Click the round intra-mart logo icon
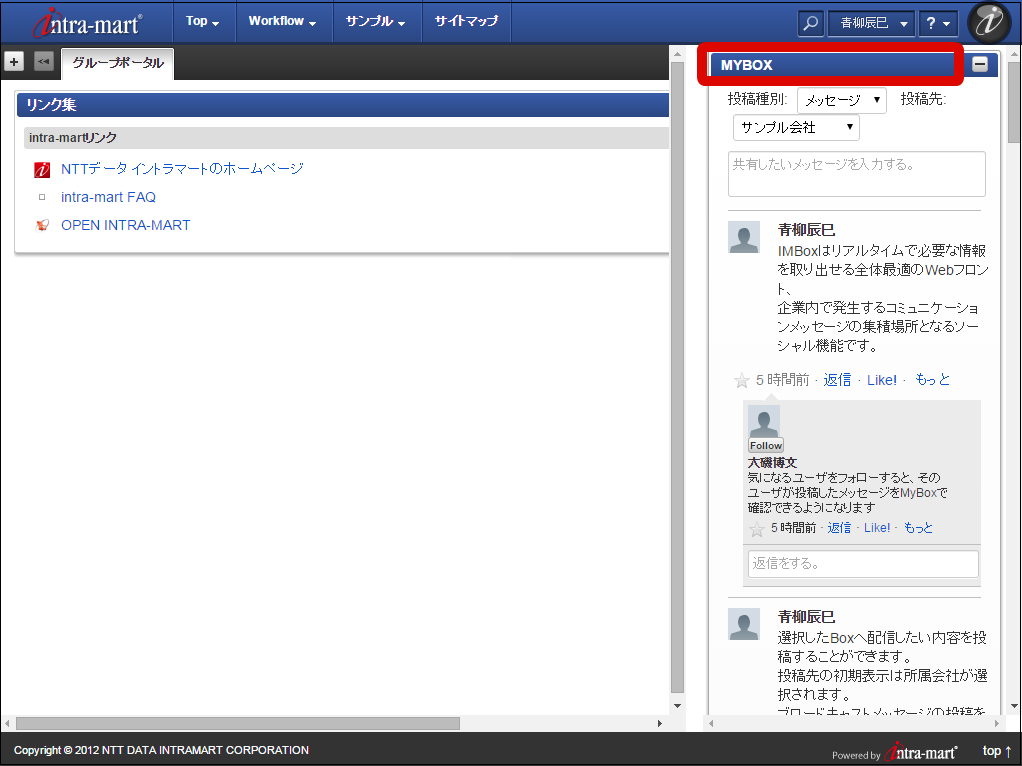Viewport: 1022px width, 766px height. pyautogui.click(x=988, y=22)
